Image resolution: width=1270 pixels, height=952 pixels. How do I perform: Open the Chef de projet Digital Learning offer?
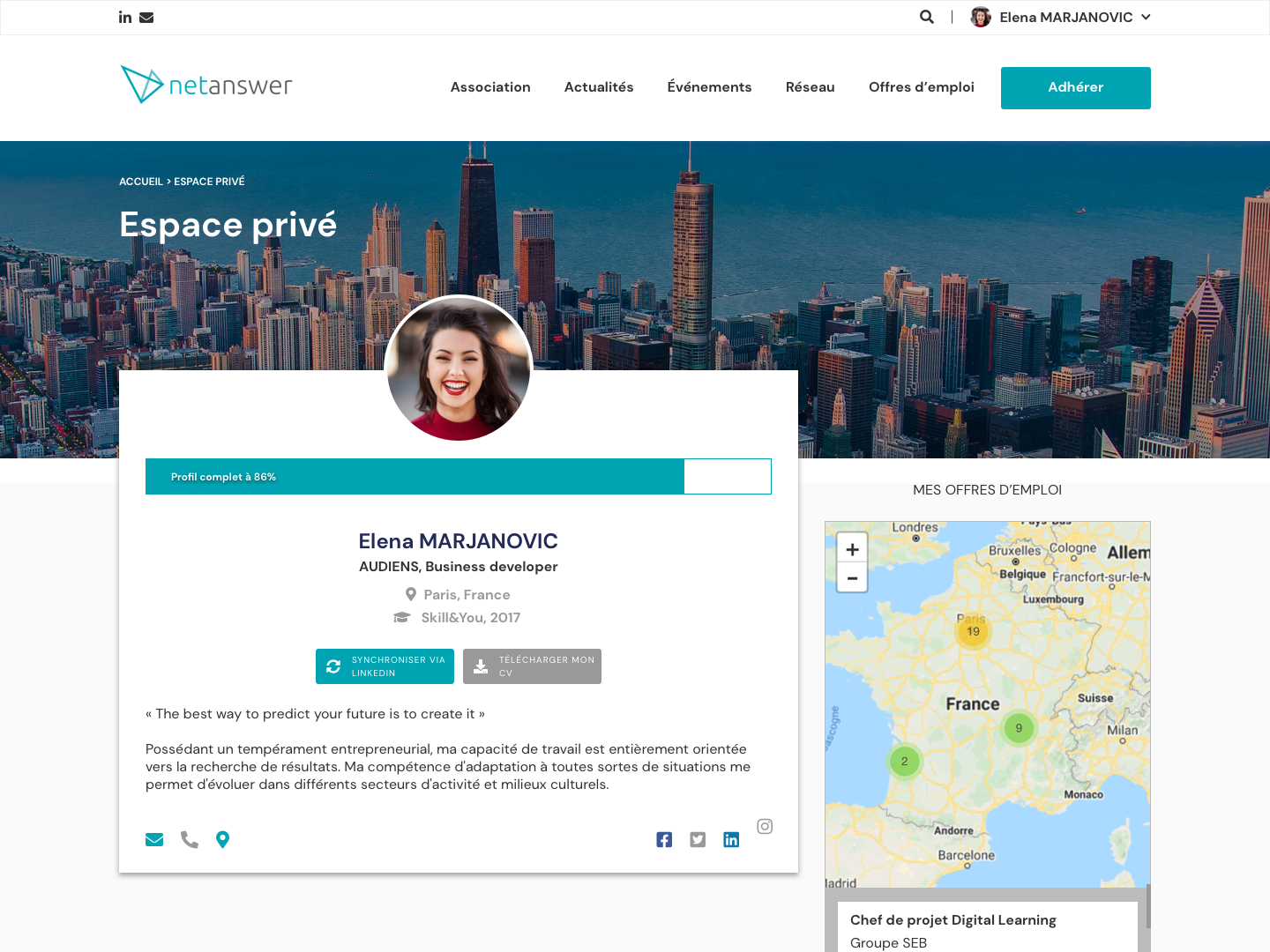pyautogui.click(x=952, y=920)
